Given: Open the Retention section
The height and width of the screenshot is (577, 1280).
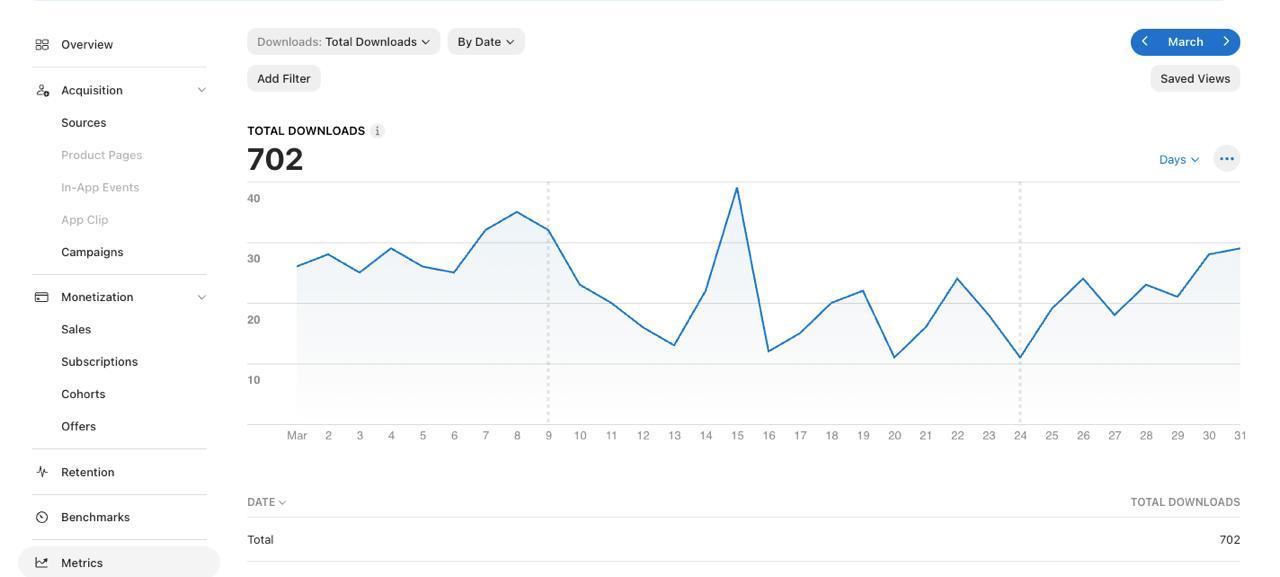Looking at the screenshot, I should [88, 472].
